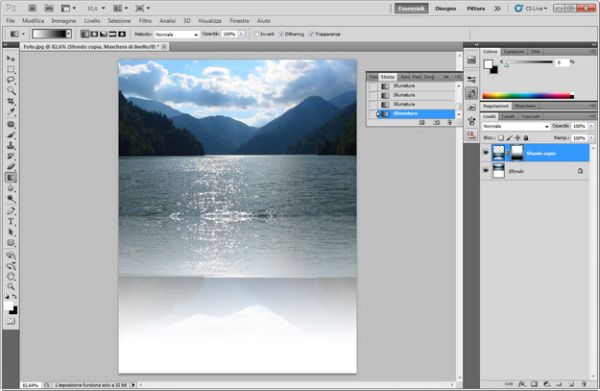
Task: Click the foreground color swatch in toolbox
Action: (x=8, y=306)
